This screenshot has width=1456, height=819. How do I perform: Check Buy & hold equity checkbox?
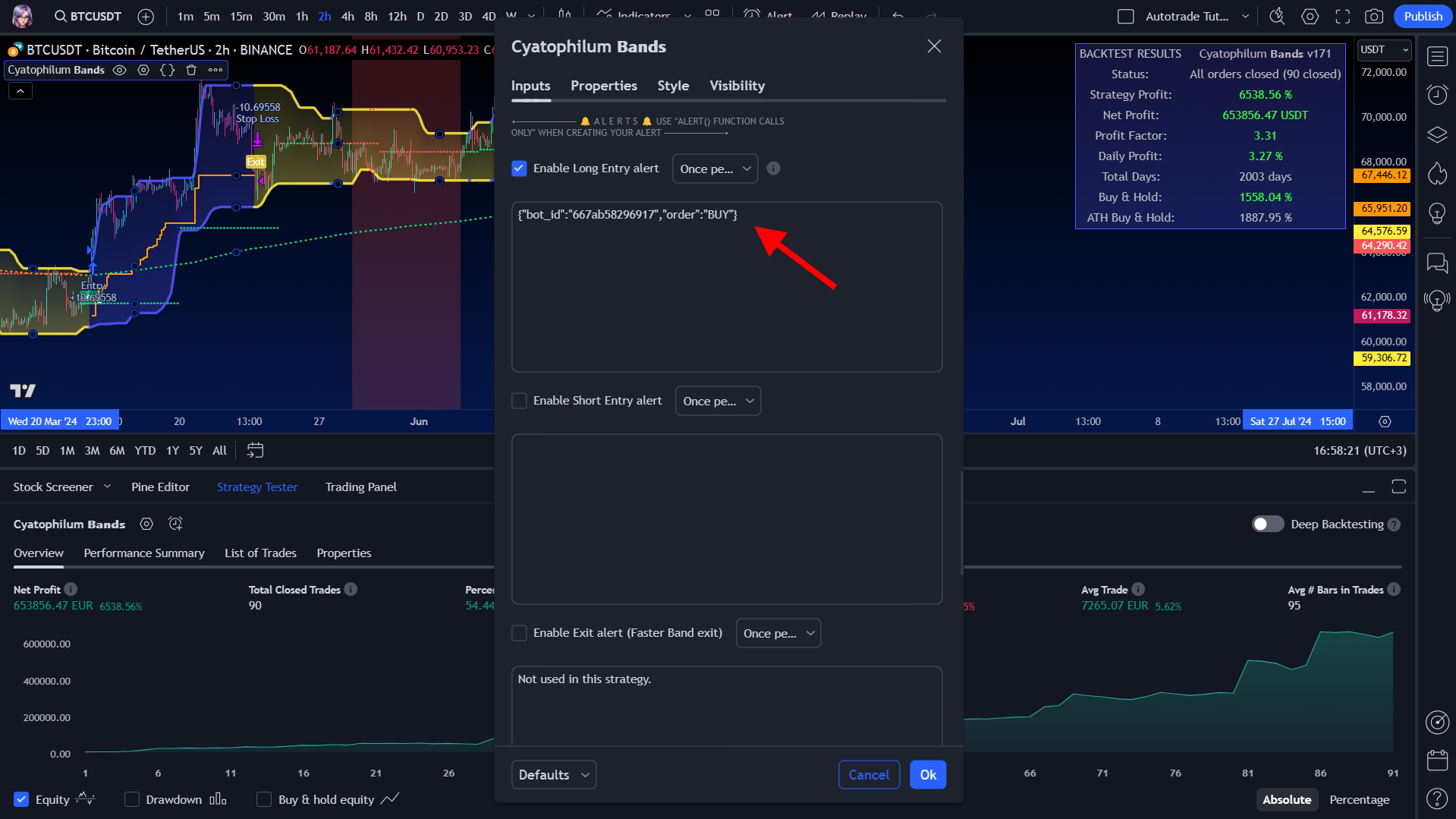coord(264,799)
